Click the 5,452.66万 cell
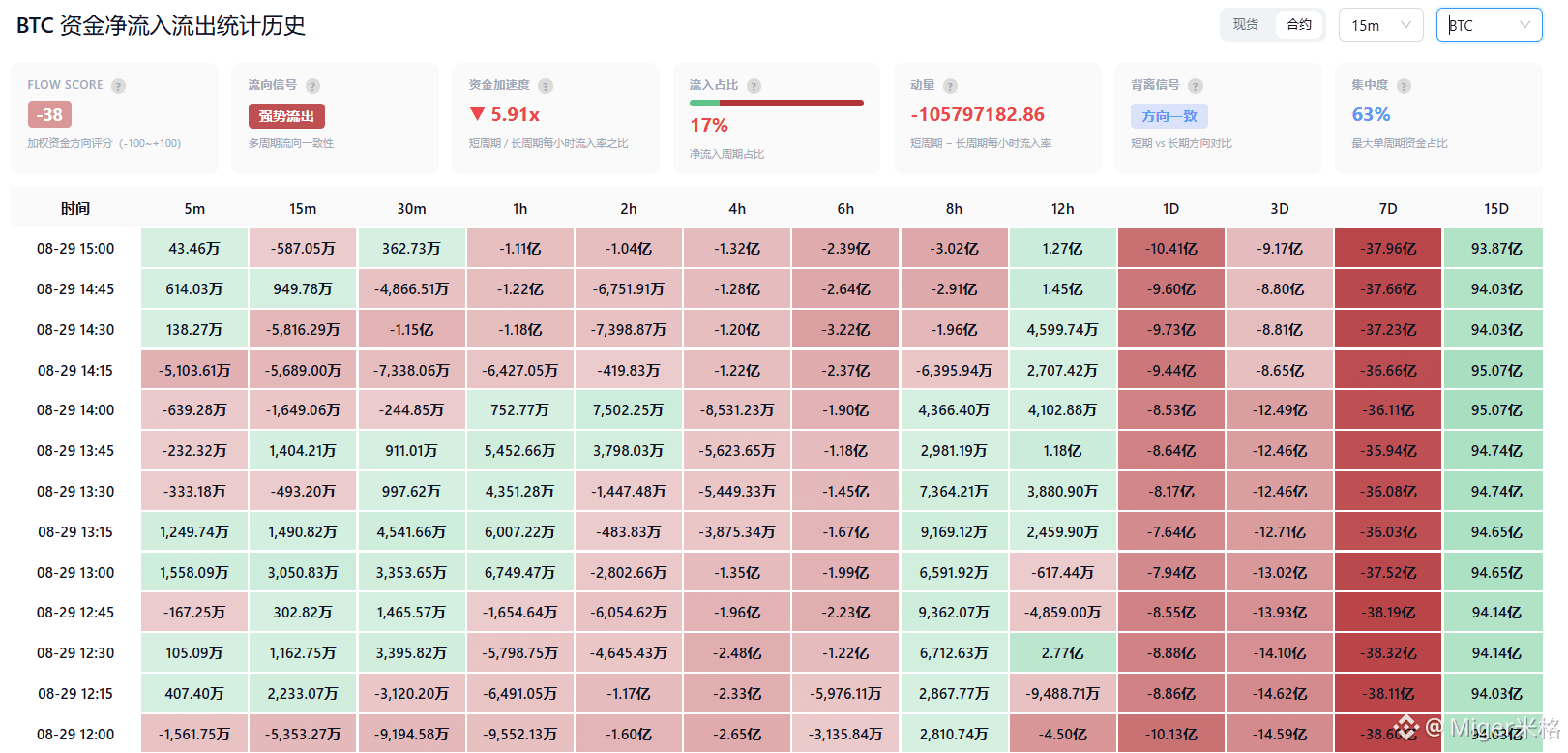Screen dimensions: 1568x753 tap(520, 451)
